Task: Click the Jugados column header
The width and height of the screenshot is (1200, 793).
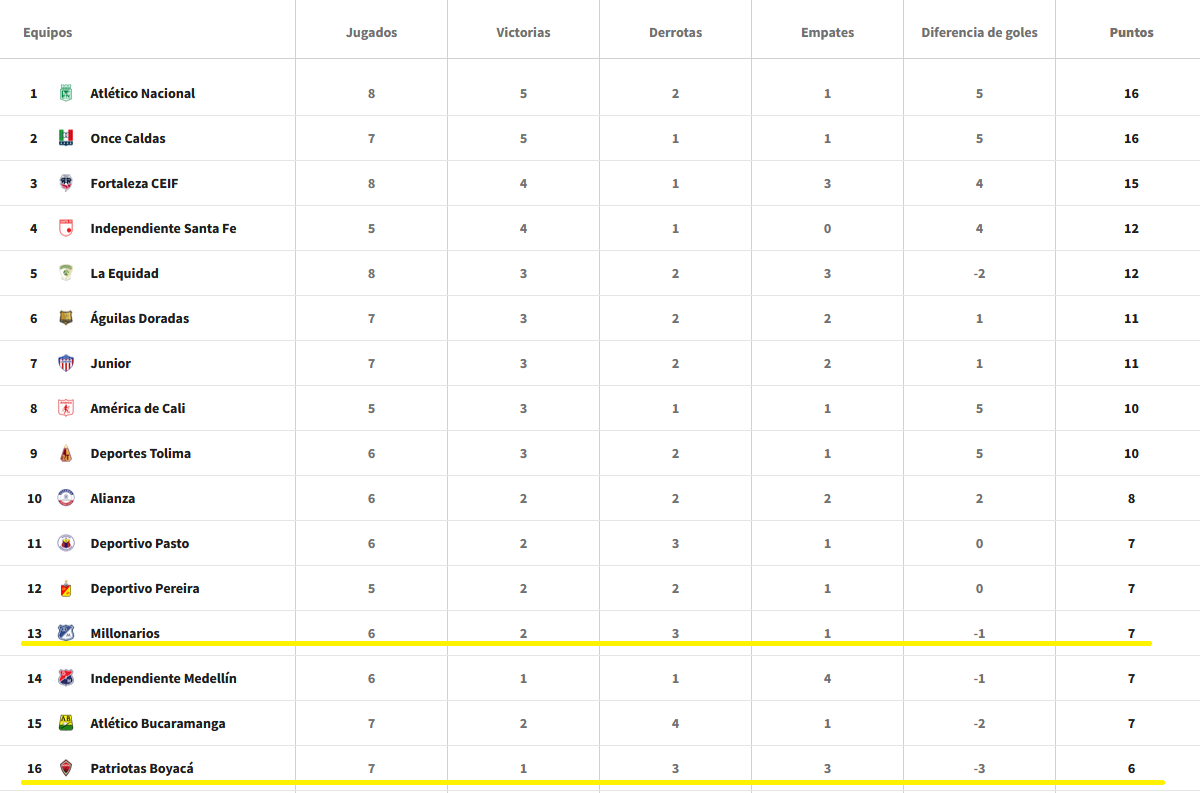Action: click(372, 33)
